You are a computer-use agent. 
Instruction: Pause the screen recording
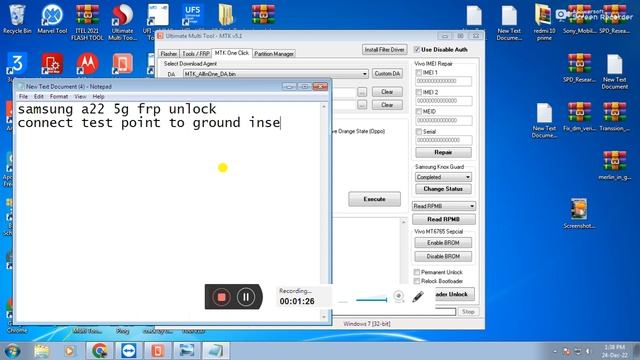[x=246, y=297]
